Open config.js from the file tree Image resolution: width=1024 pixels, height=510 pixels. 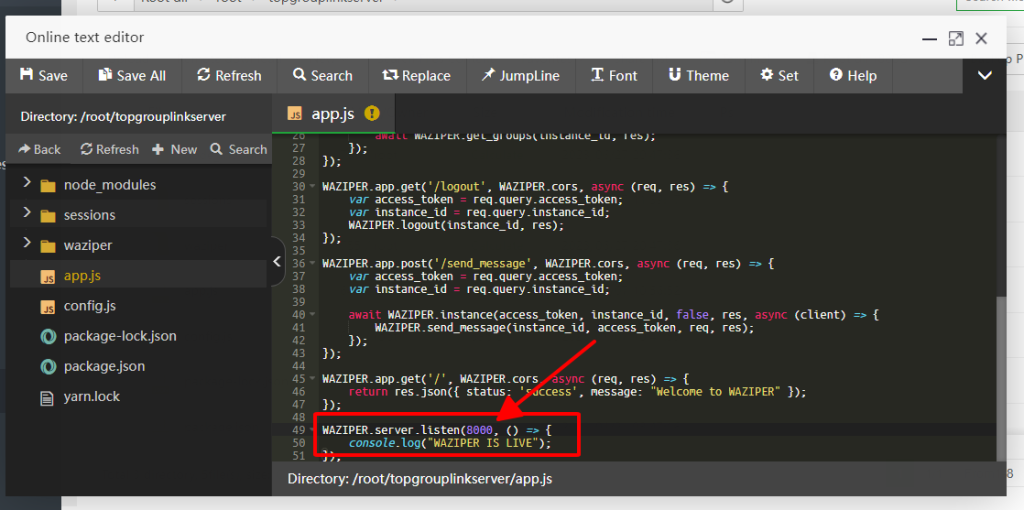pyautogui.click(x=89, y=306)
